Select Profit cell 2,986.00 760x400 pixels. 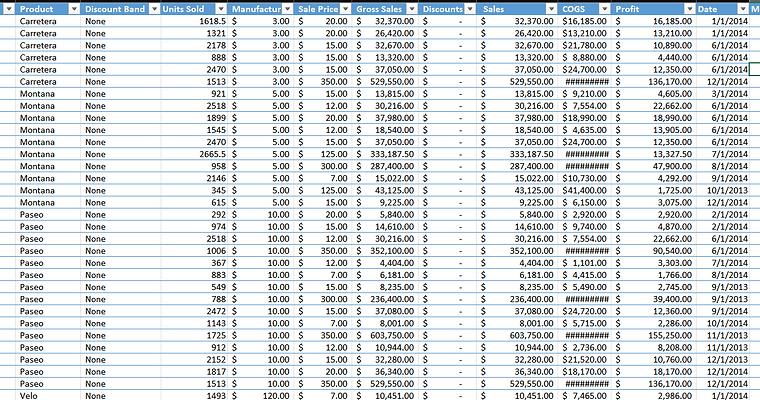(653, 396)
